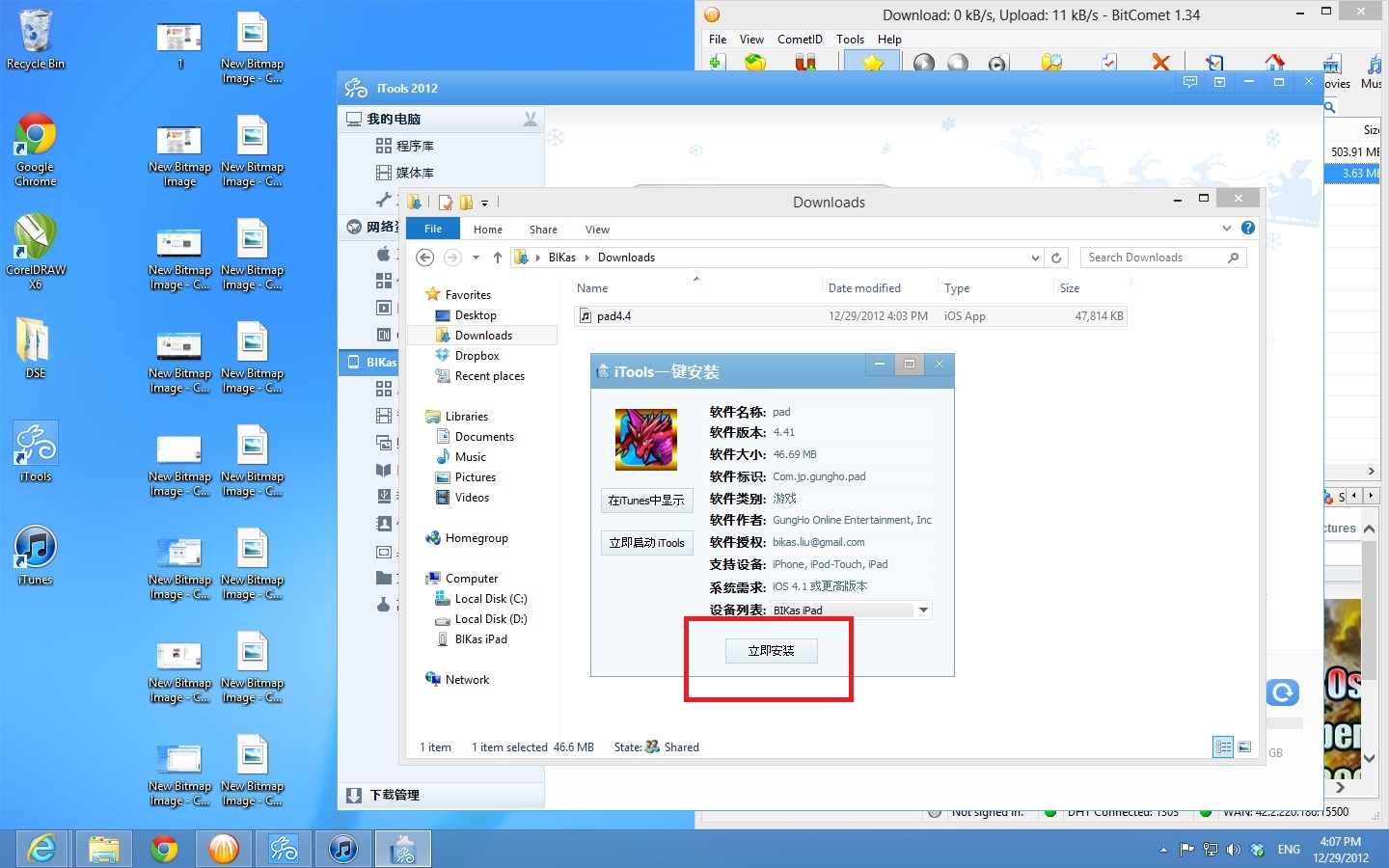1389x868 pixels.
Task: Select Libraries in the navigation pane
Action: pos(466,417)
